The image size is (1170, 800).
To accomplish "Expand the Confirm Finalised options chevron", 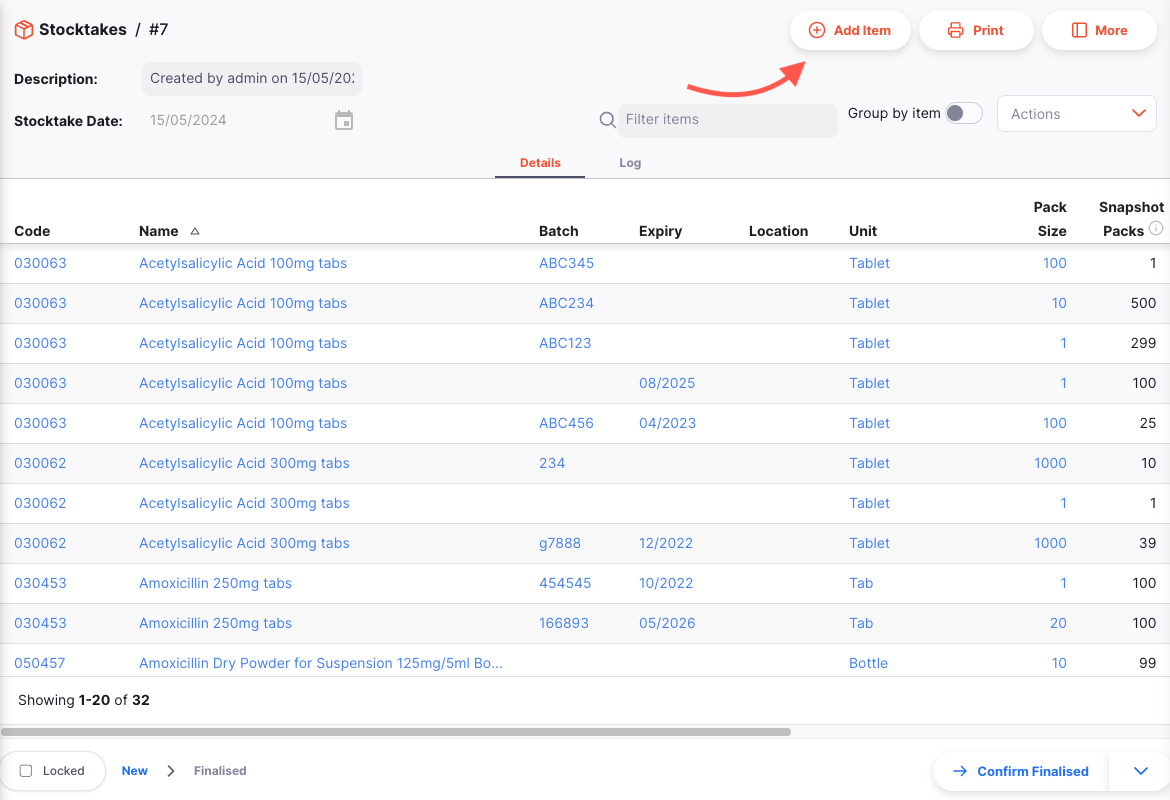I will tap(1140, 771).
